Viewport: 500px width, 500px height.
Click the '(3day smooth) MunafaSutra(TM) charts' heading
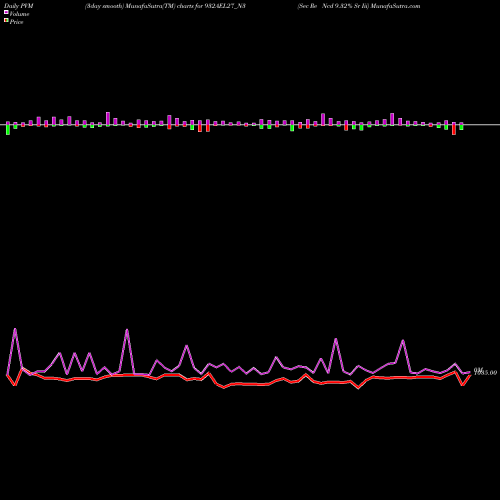[139, 6]
